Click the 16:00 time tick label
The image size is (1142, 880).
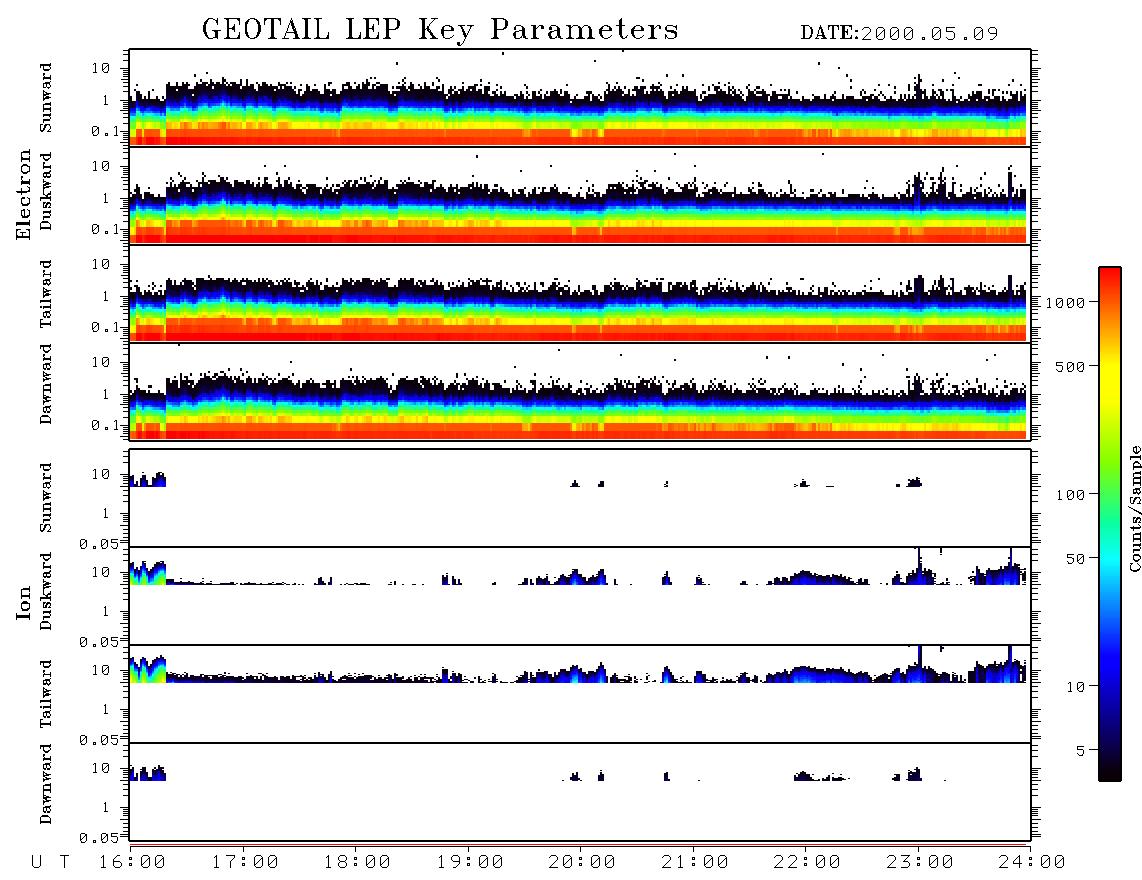(x=133, y=863)
